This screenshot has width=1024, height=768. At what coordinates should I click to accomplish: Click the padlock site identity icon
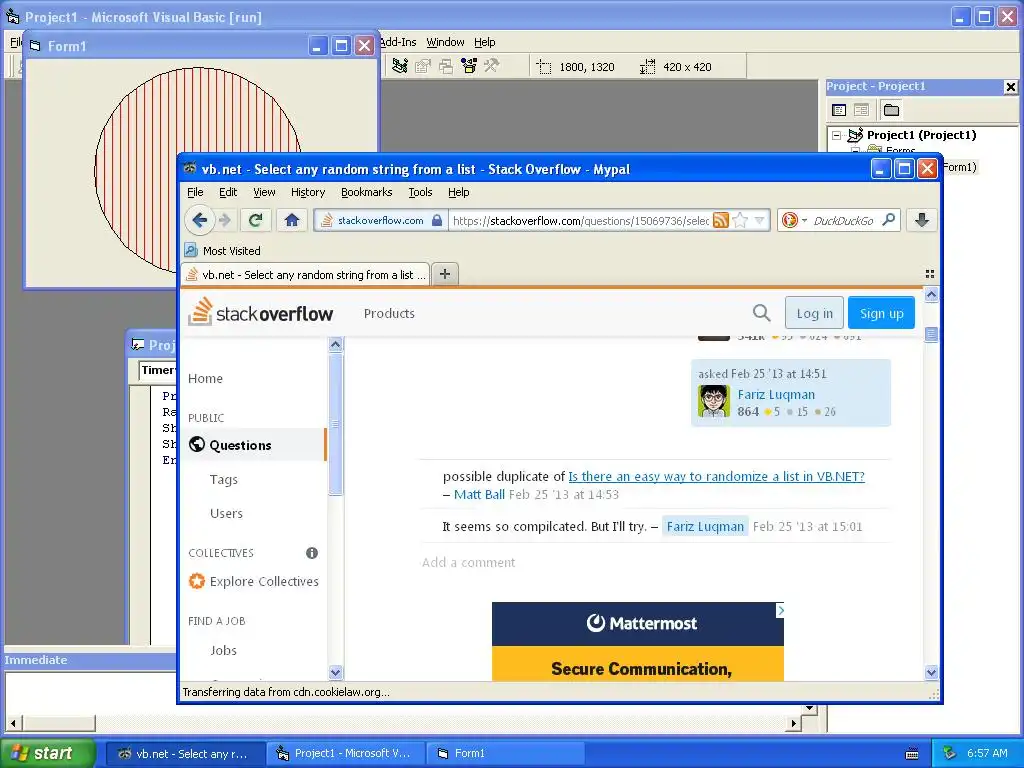(437, 220)
